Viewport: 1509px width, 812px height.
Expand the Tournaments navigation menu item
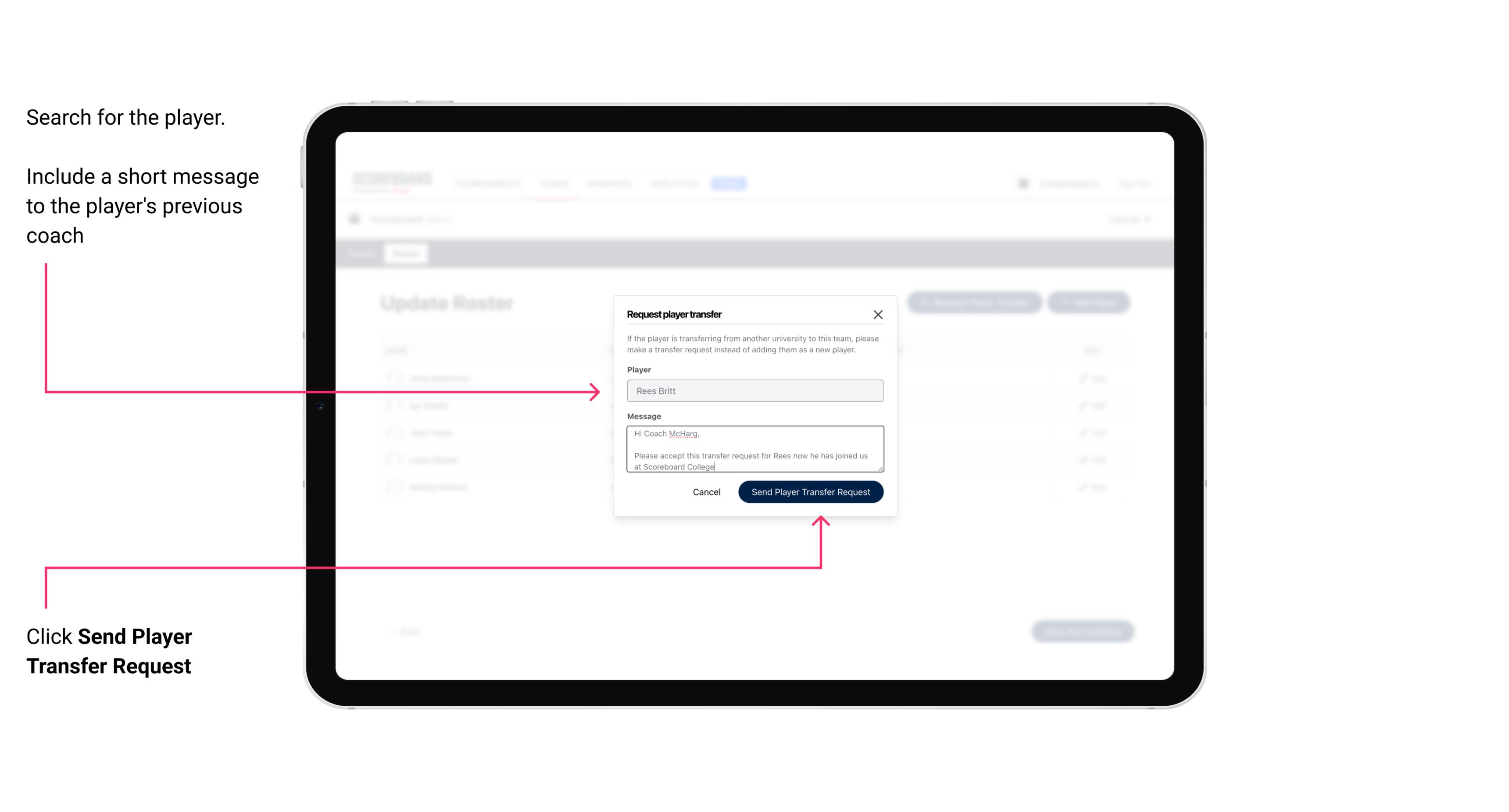[491, 184]
